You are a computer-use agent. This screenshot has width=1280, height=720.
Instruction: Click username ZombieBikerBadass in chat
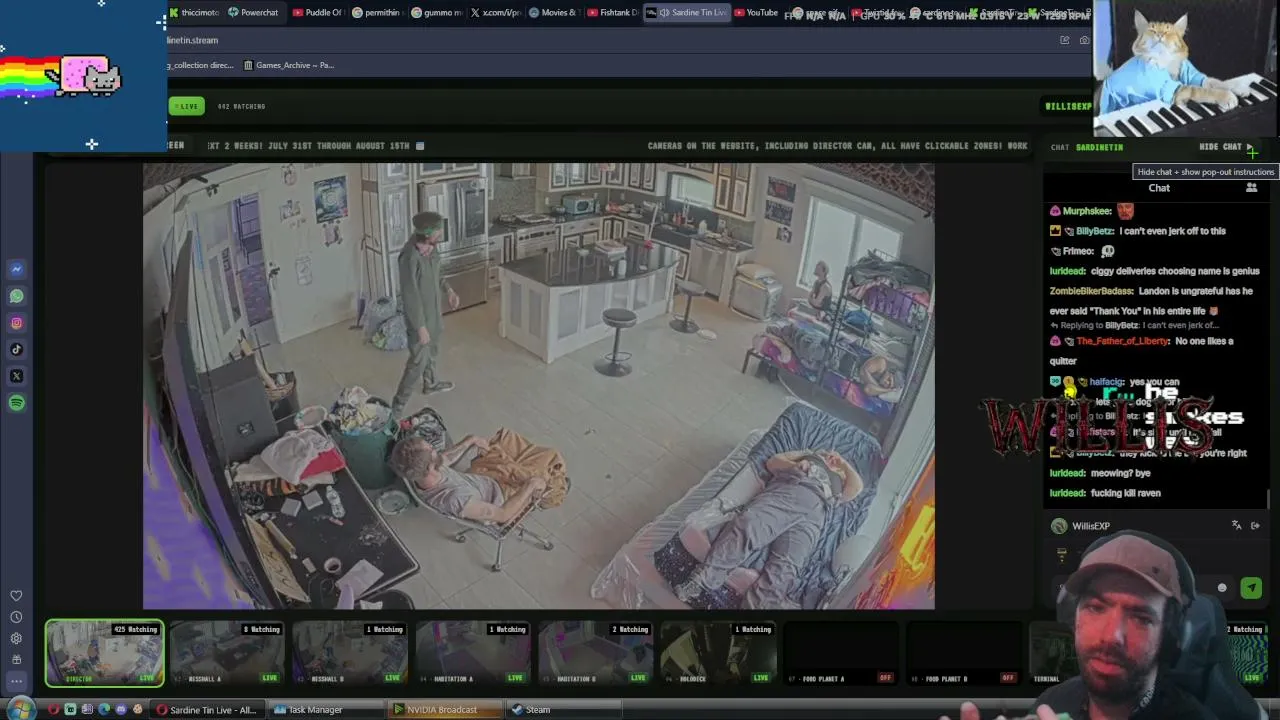pyautogui.click(x=1091, y=291)
